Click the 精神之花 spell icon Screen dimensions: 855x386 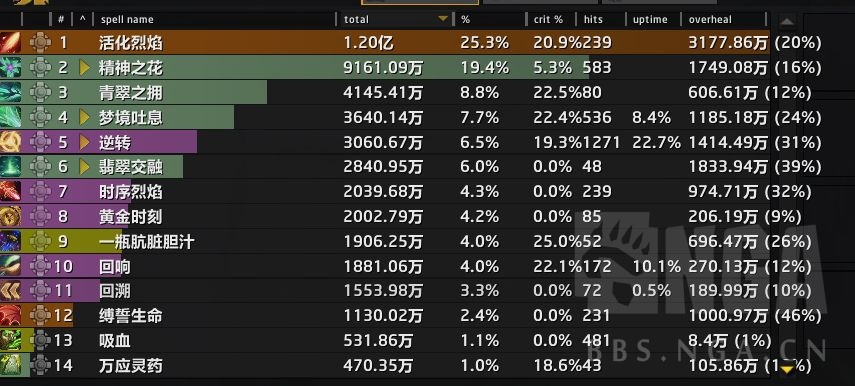coord(10,68)
